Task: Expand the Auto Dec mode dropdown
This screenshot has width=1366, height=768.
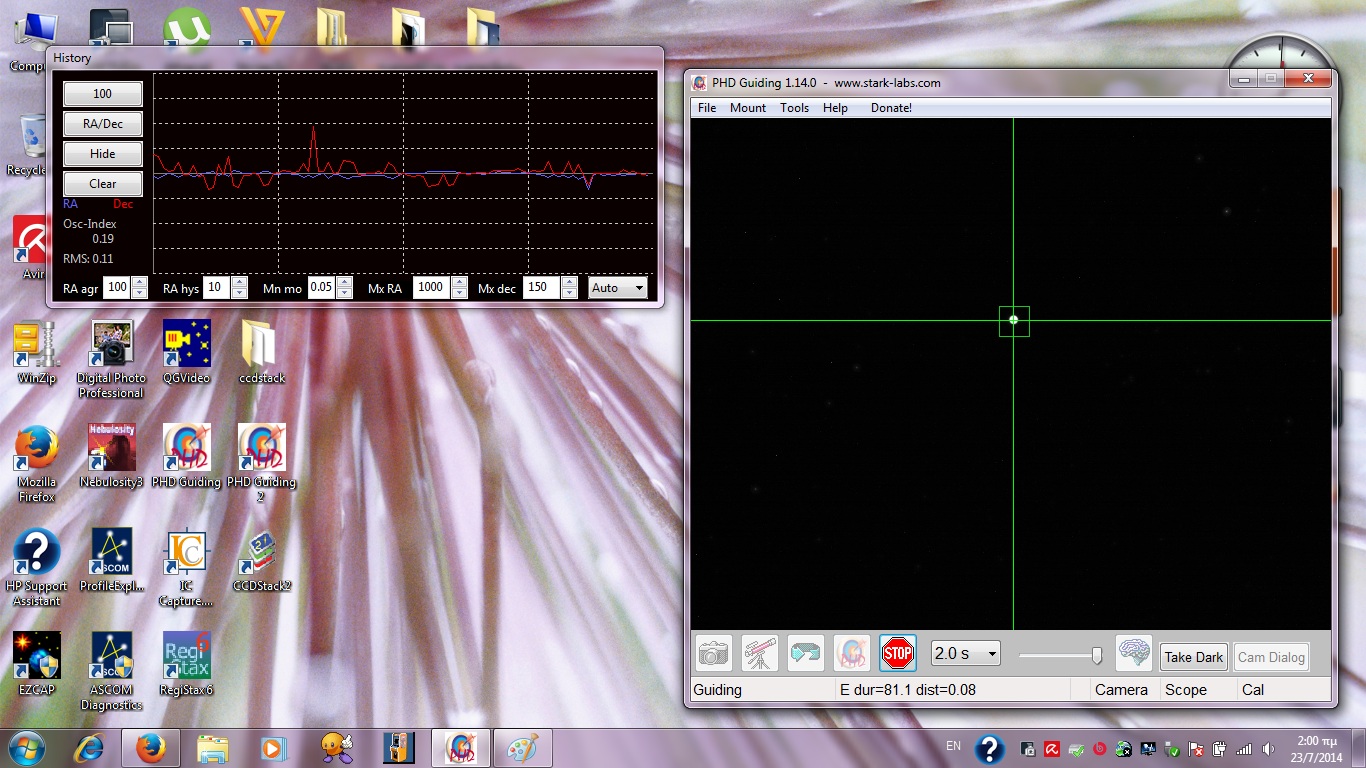Action: coord(618,288)
